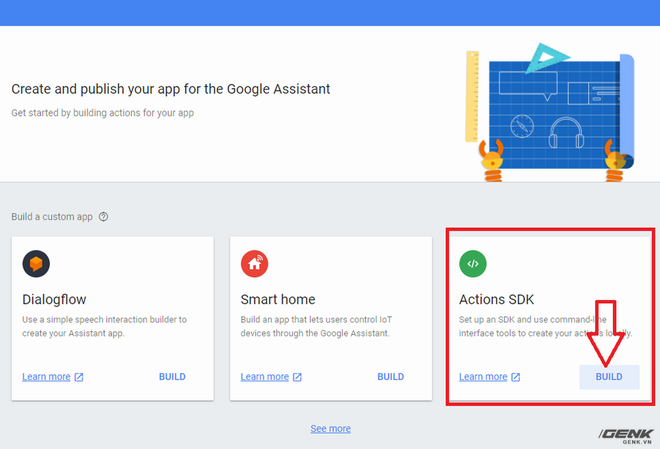
Task: Click Smart home description about IoT devices
Action: pyautogui.click(x=316, y=326)
